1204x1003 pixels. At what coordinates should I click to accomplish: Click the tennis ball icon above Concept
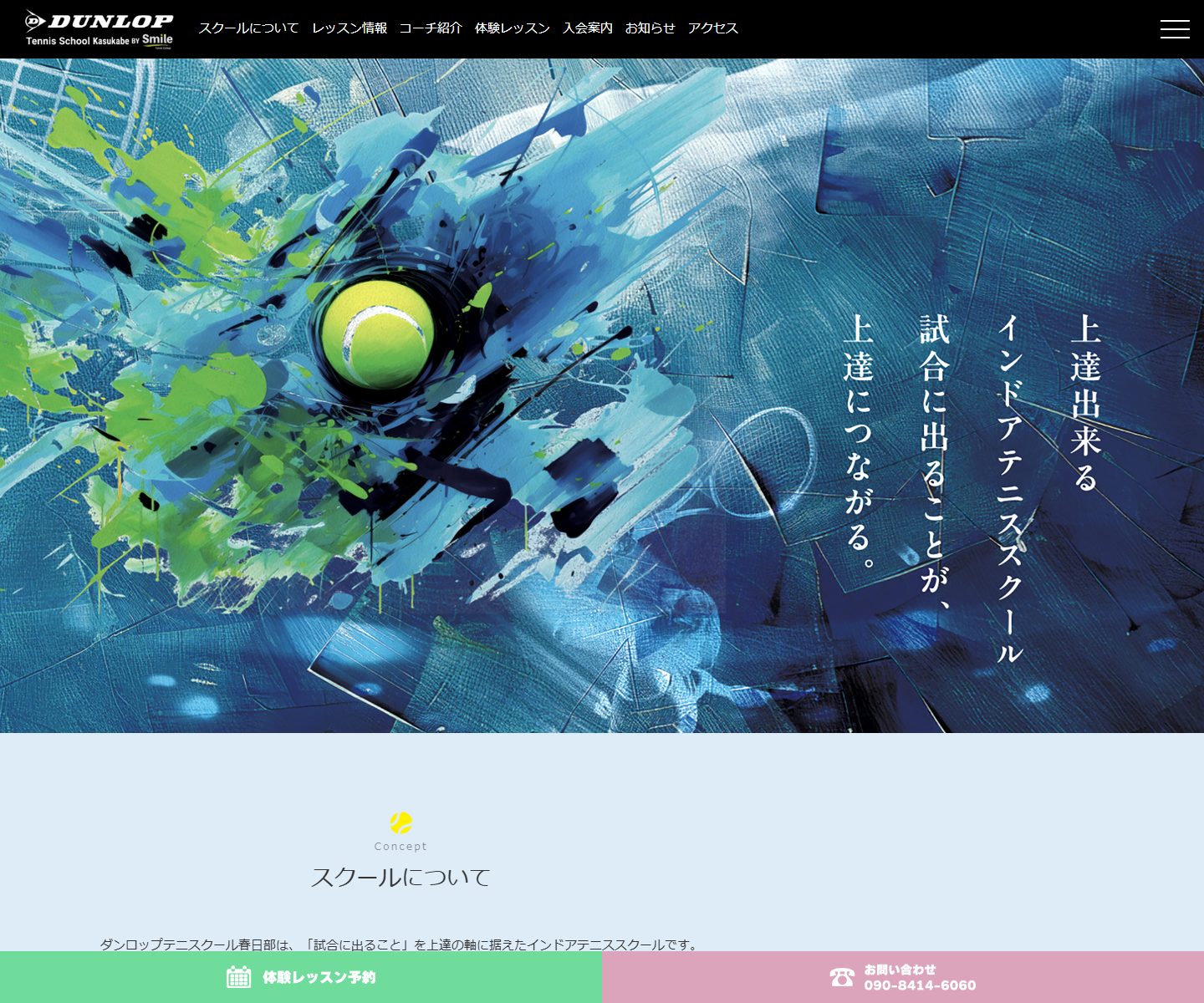401,822
